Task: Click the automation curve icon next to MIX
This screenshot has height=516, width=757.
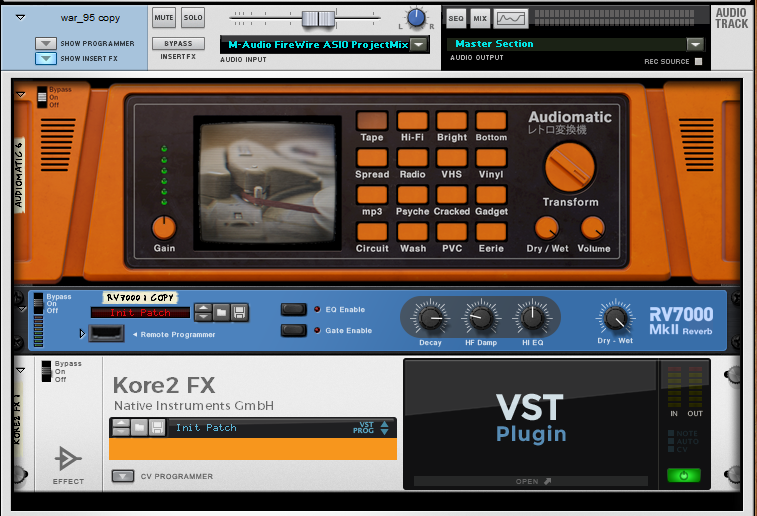Action: (x=511, y=19)
